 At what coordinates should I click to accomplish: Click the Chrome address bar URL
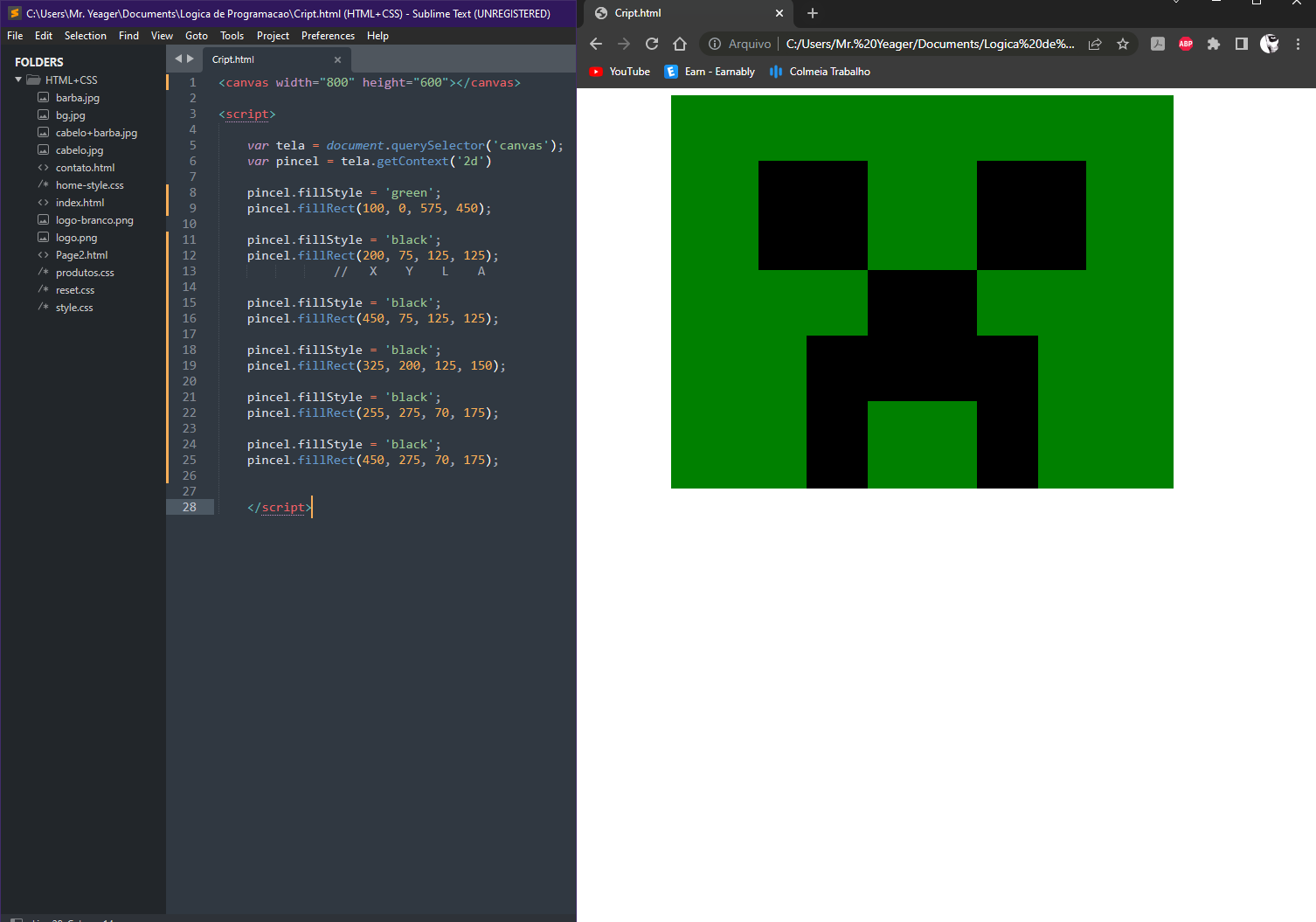(x=930, y=44)
